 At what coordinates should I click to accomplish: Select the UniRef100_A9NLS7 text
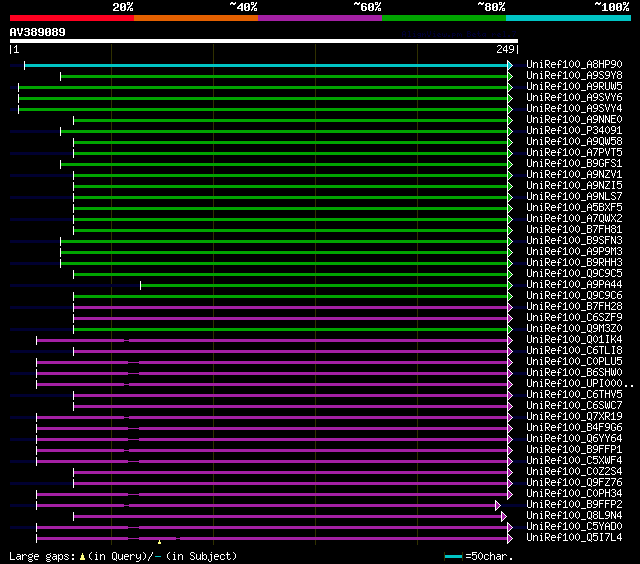pyautogui.click(x=574, y=197)
